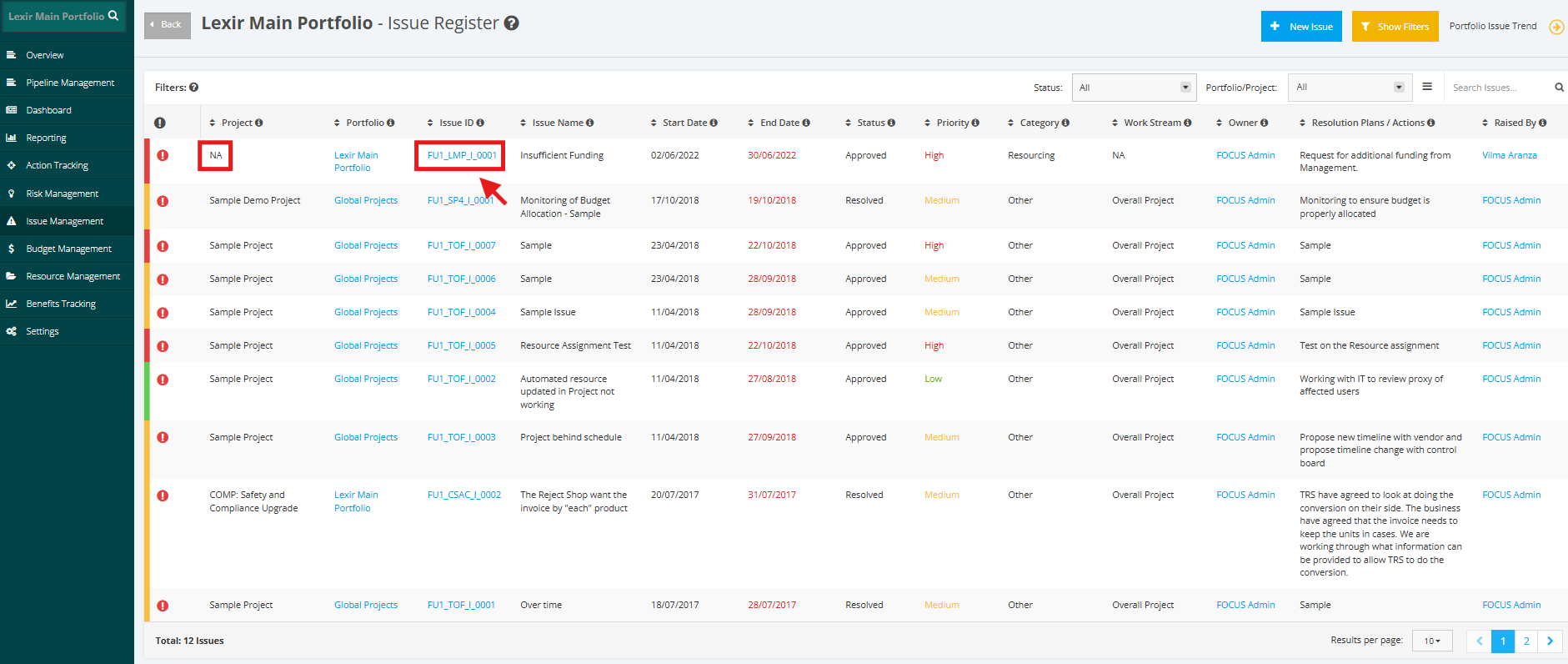Sort issues by the Status column header

coord(869,123)
